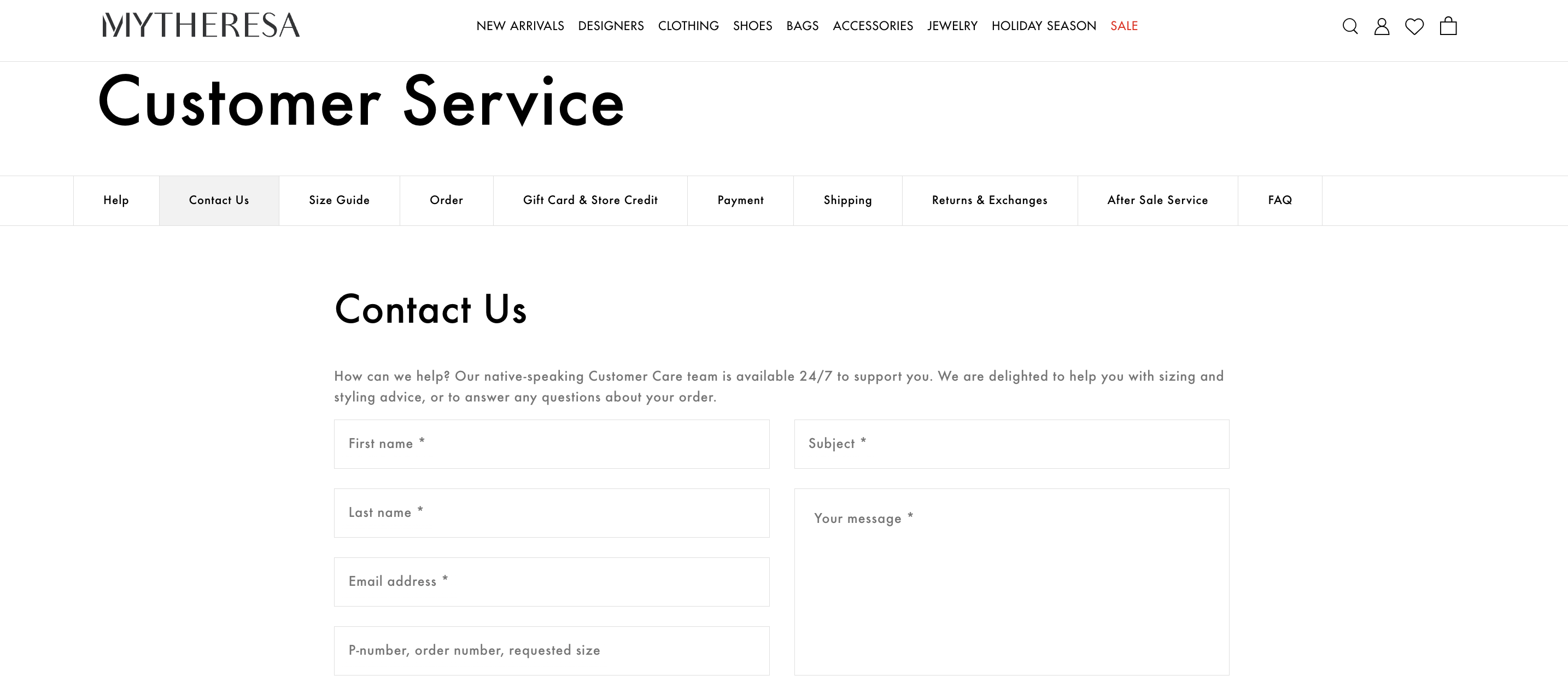This screenshot has width=1568, height=687.
Task: Select HOLIDAY SEASON menu icon
Action: pyautogui.click(x=1044, y=25)
